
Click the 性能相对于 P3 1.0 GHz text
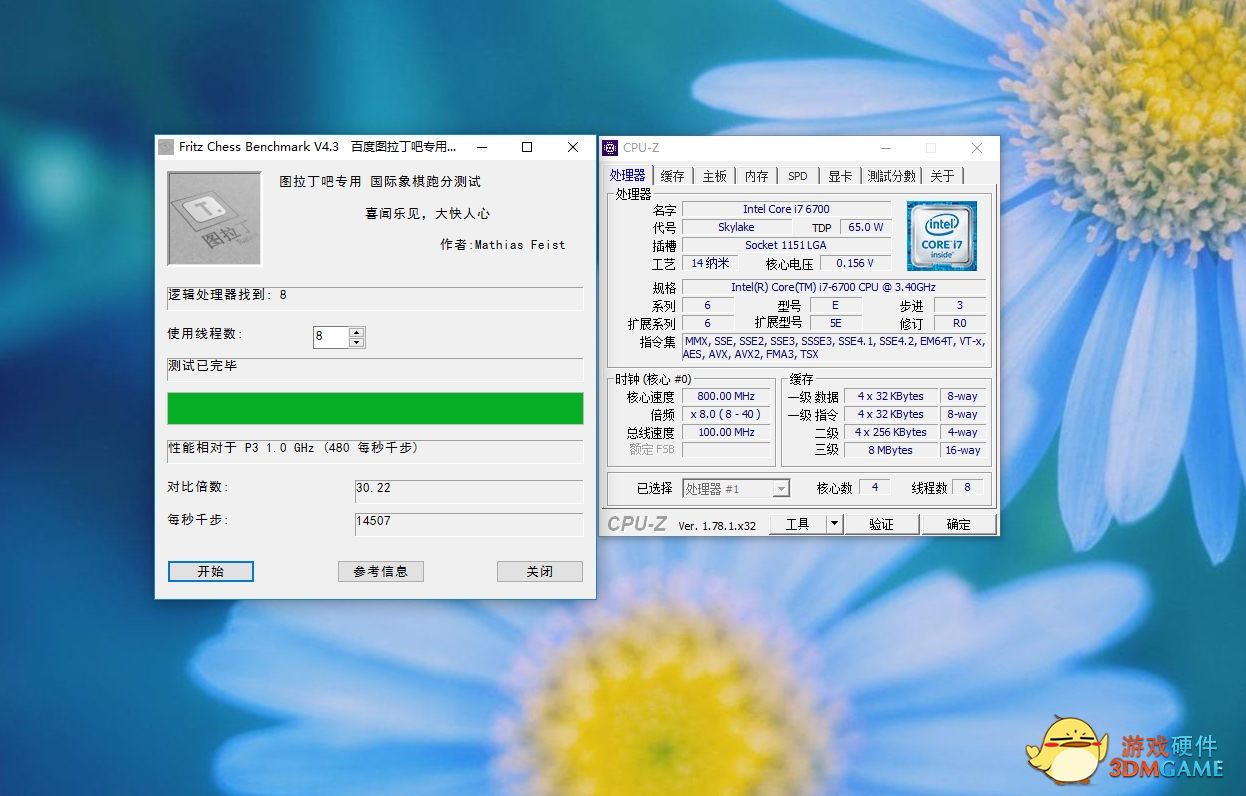click(x=293, y=448)
